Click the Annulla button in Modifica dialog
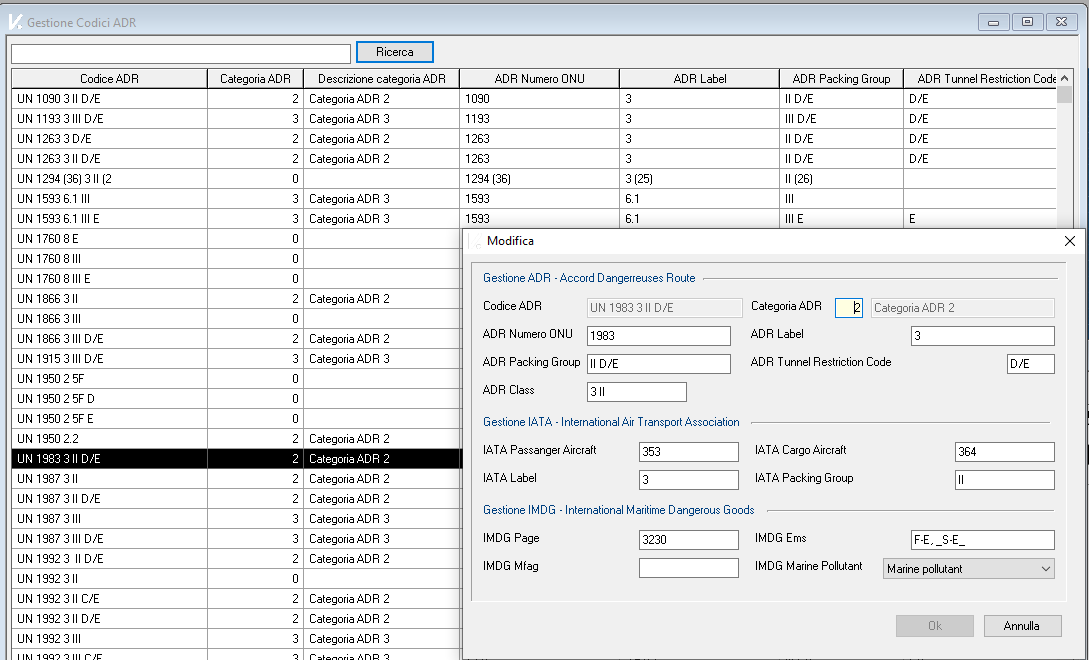 (x=1020, y=626)
